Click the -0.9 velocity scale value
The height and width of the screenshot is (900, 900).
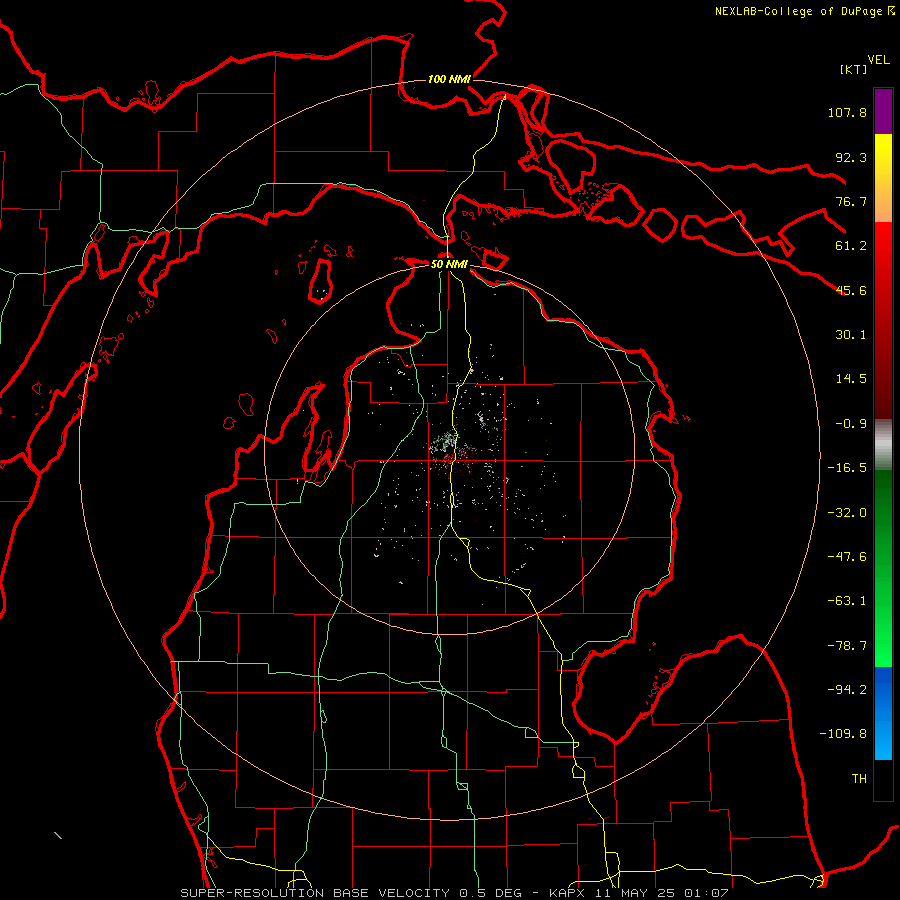coord(851,424)
